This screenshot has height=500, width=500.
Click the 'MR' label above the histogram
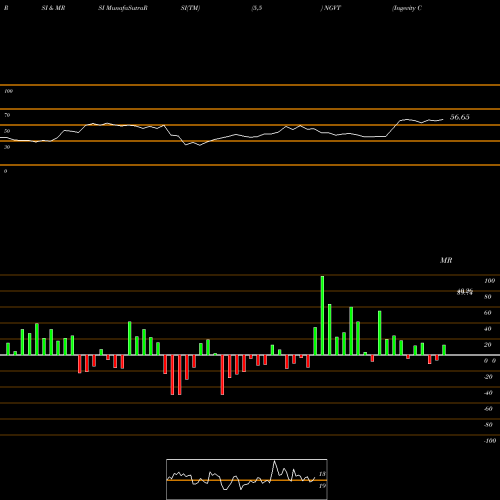[446, 260]
